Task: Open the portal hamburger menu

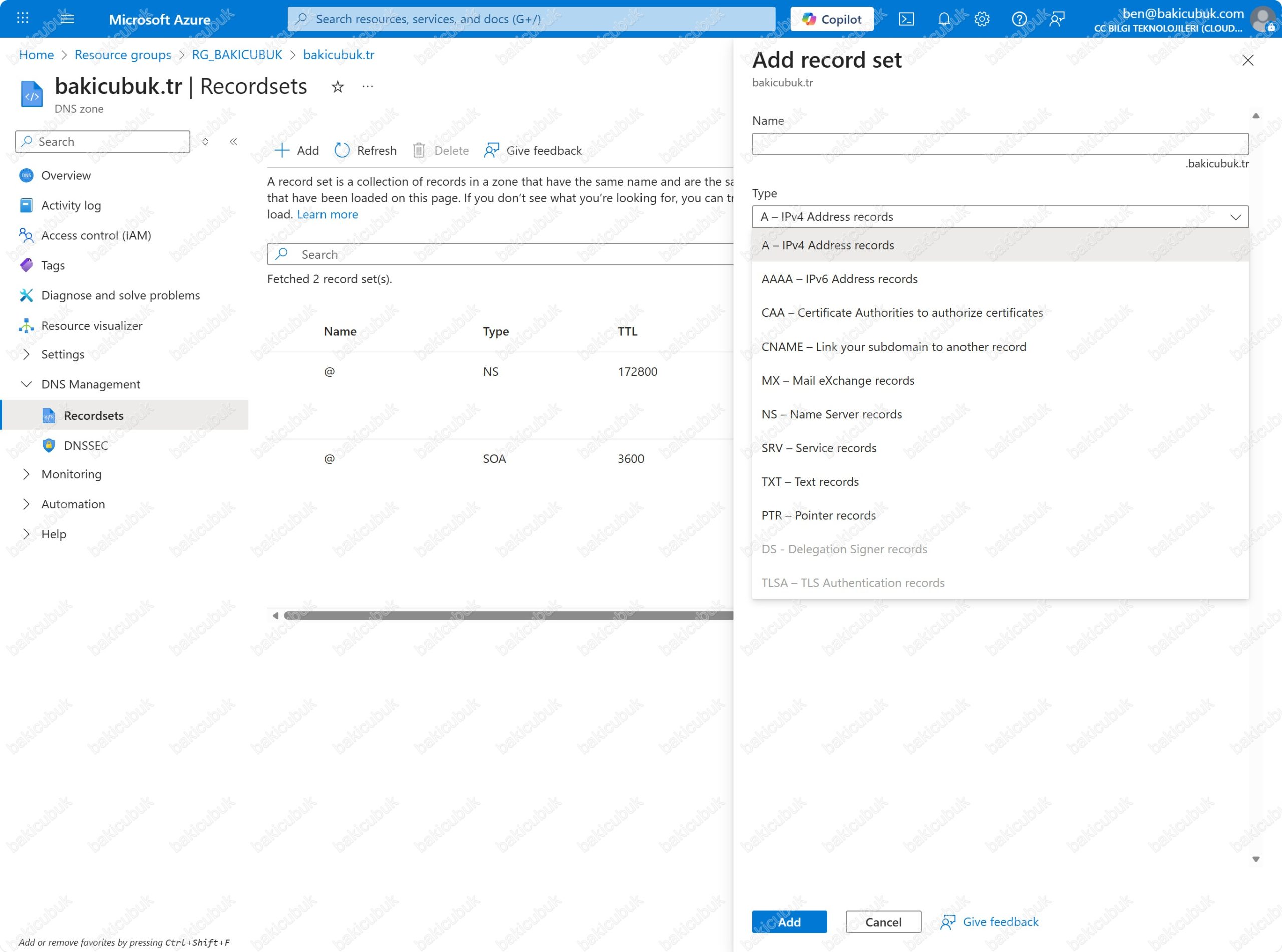Action: pyautogui.click(x=68, y=18)
